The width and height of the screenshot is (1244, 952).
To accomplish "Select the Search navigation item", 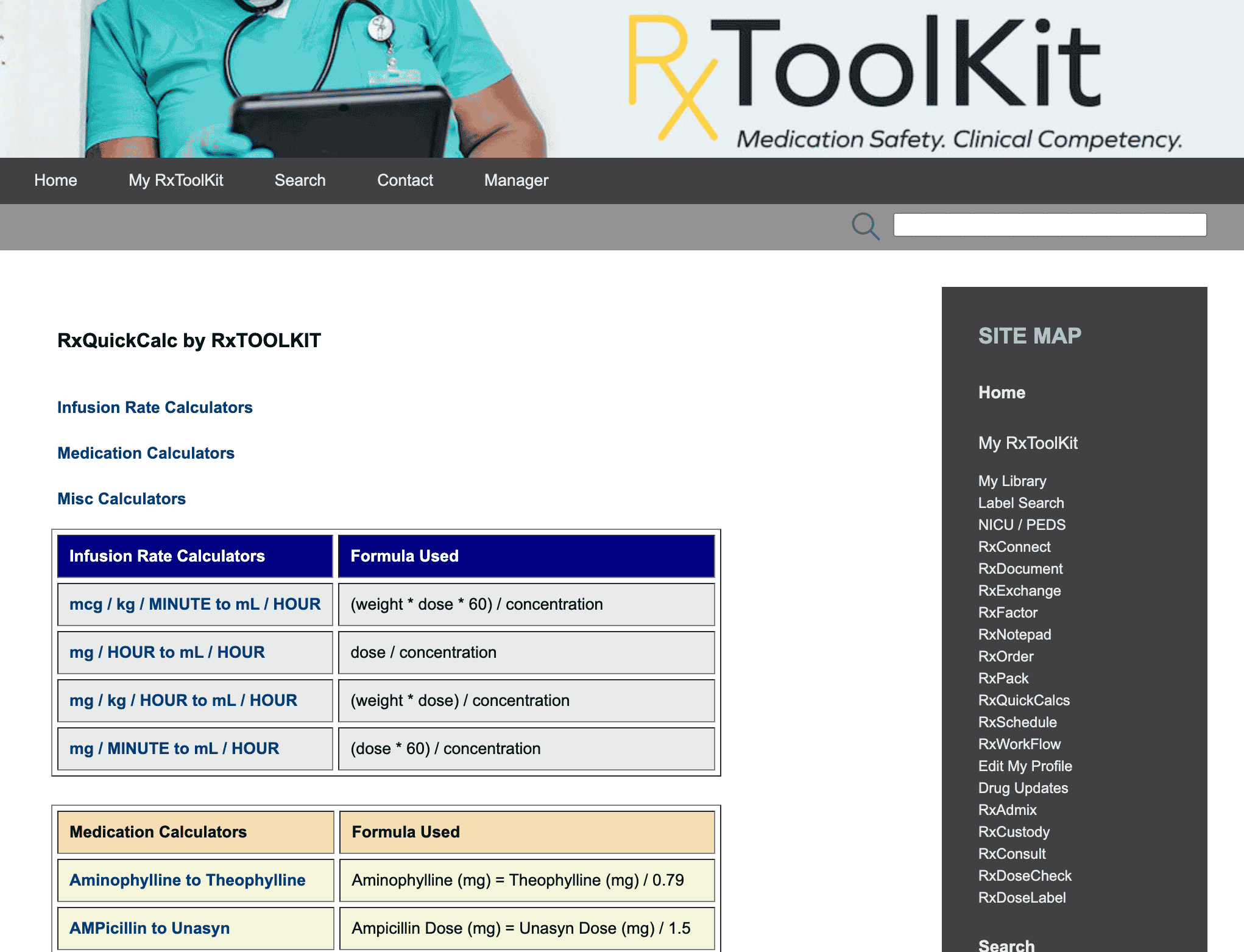I will click(x=300, y=180).
